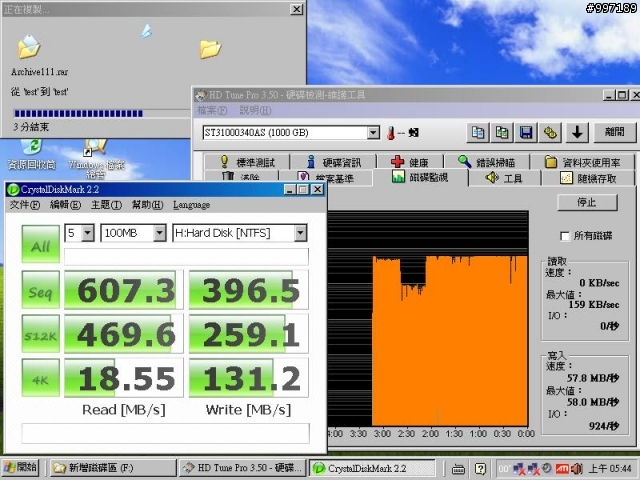Click the copy info icon in HD Tune toolbar

[478, 132]
